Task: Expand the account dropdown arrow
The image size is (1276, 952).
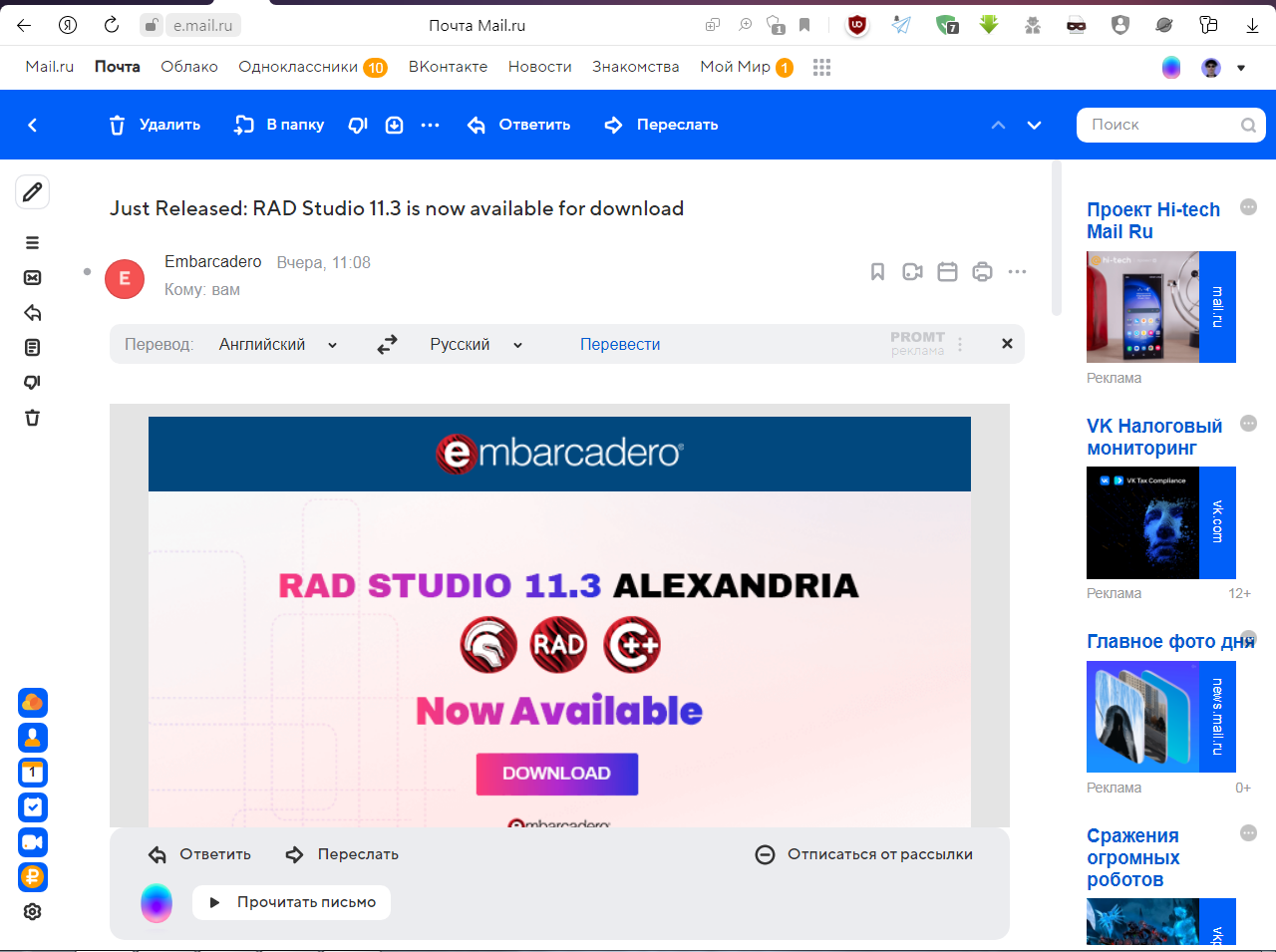Action: (1241, 68)
